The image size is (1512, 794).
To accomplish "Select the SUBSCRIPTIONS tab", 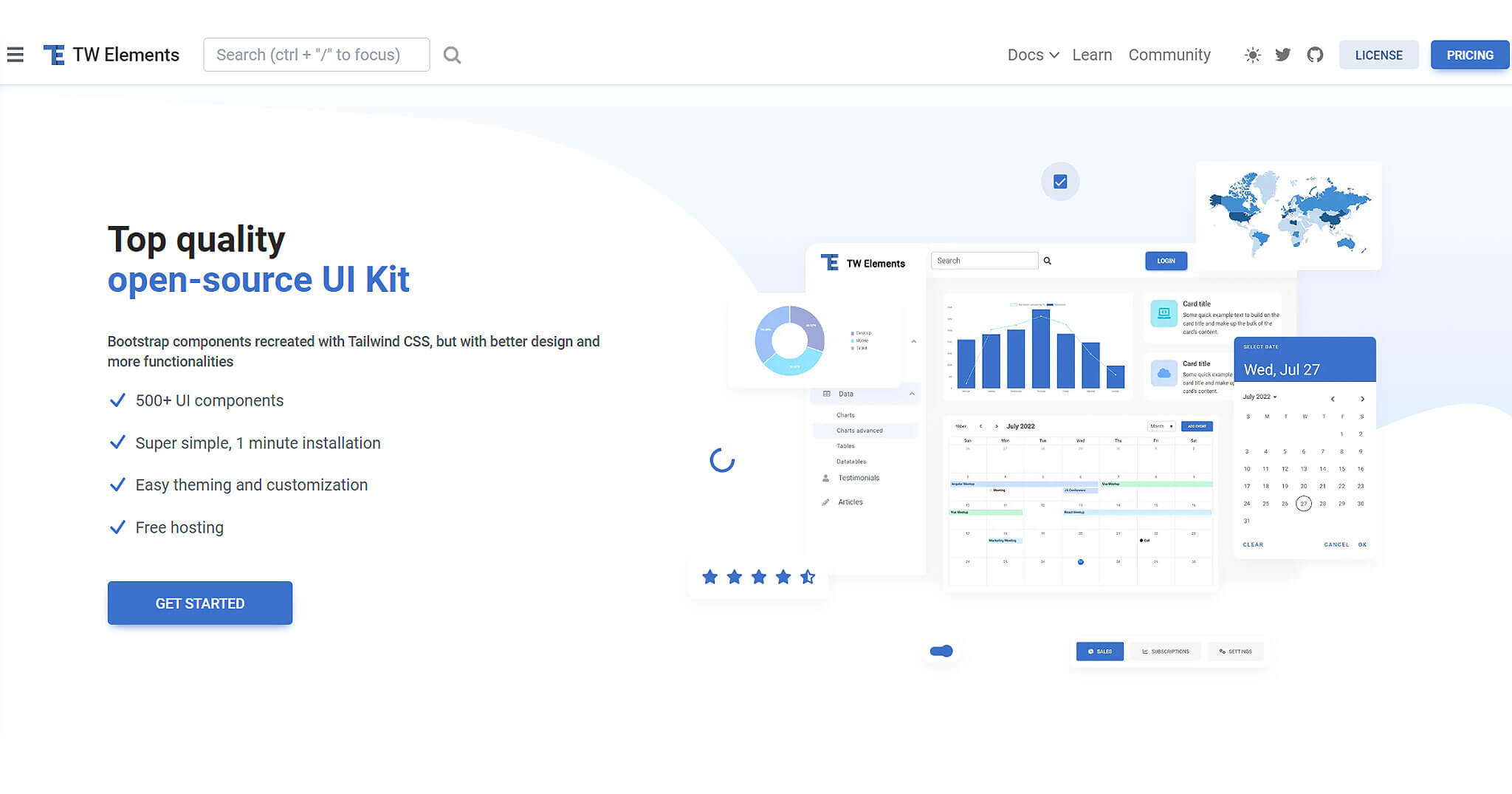I will point(1166,651).
